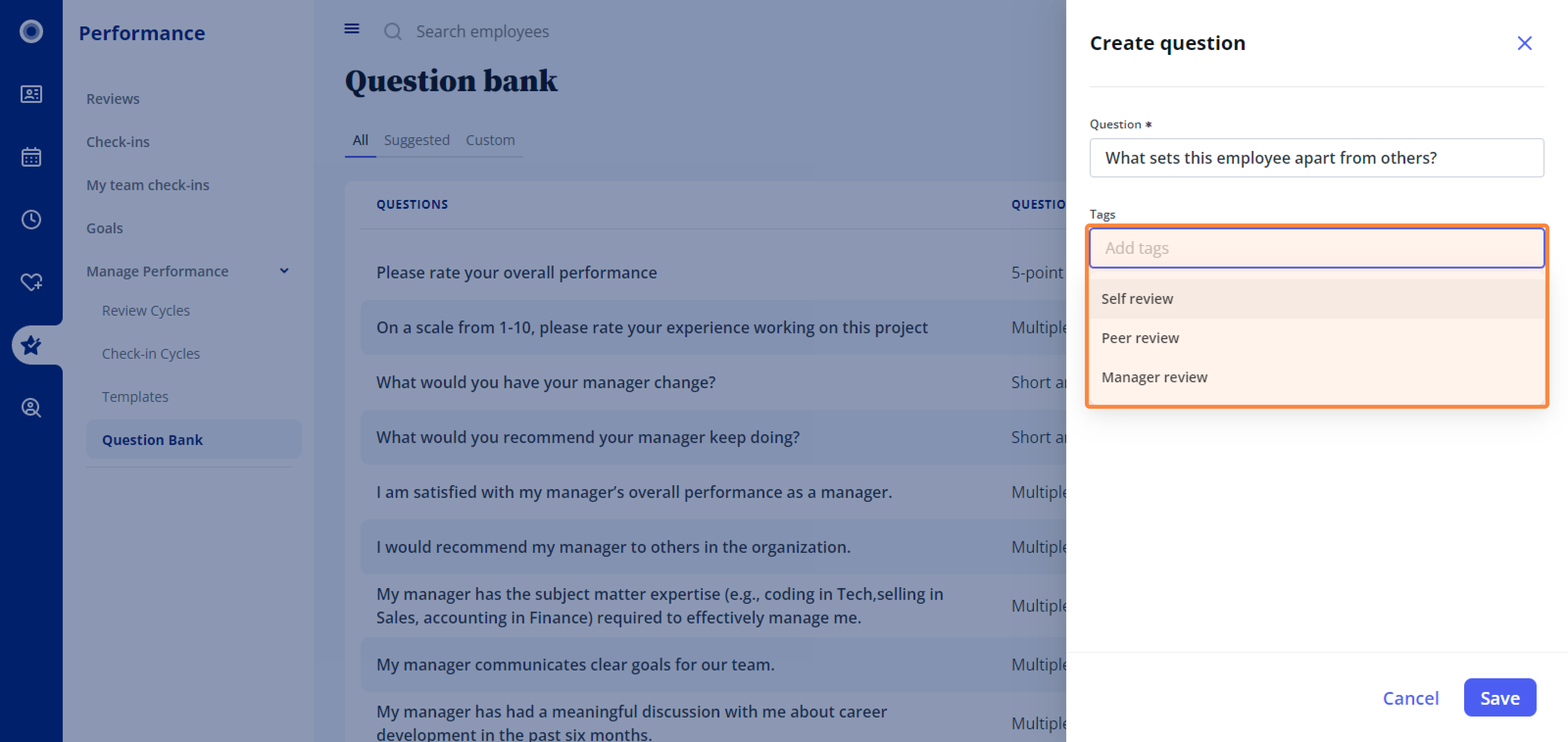Select the Performance star icon in sidebar
The image size is (1568, 742).
pyautogui.click(x=31, y=345)
